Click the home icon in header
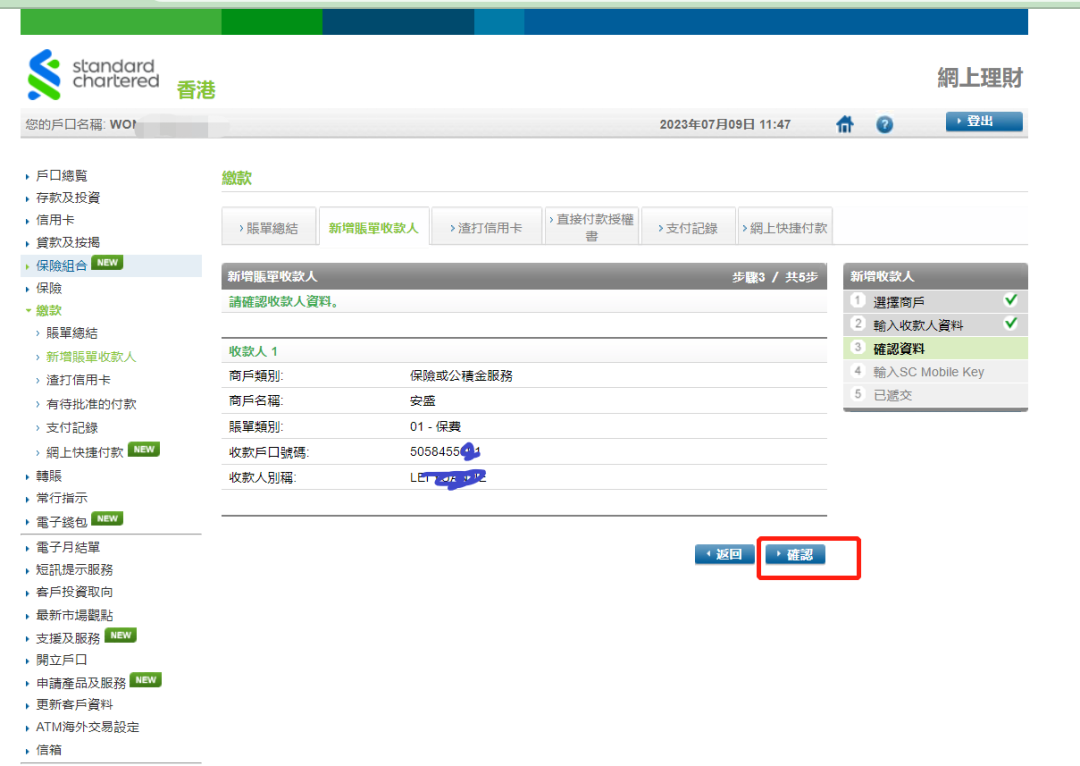 (x=845, y=124)
